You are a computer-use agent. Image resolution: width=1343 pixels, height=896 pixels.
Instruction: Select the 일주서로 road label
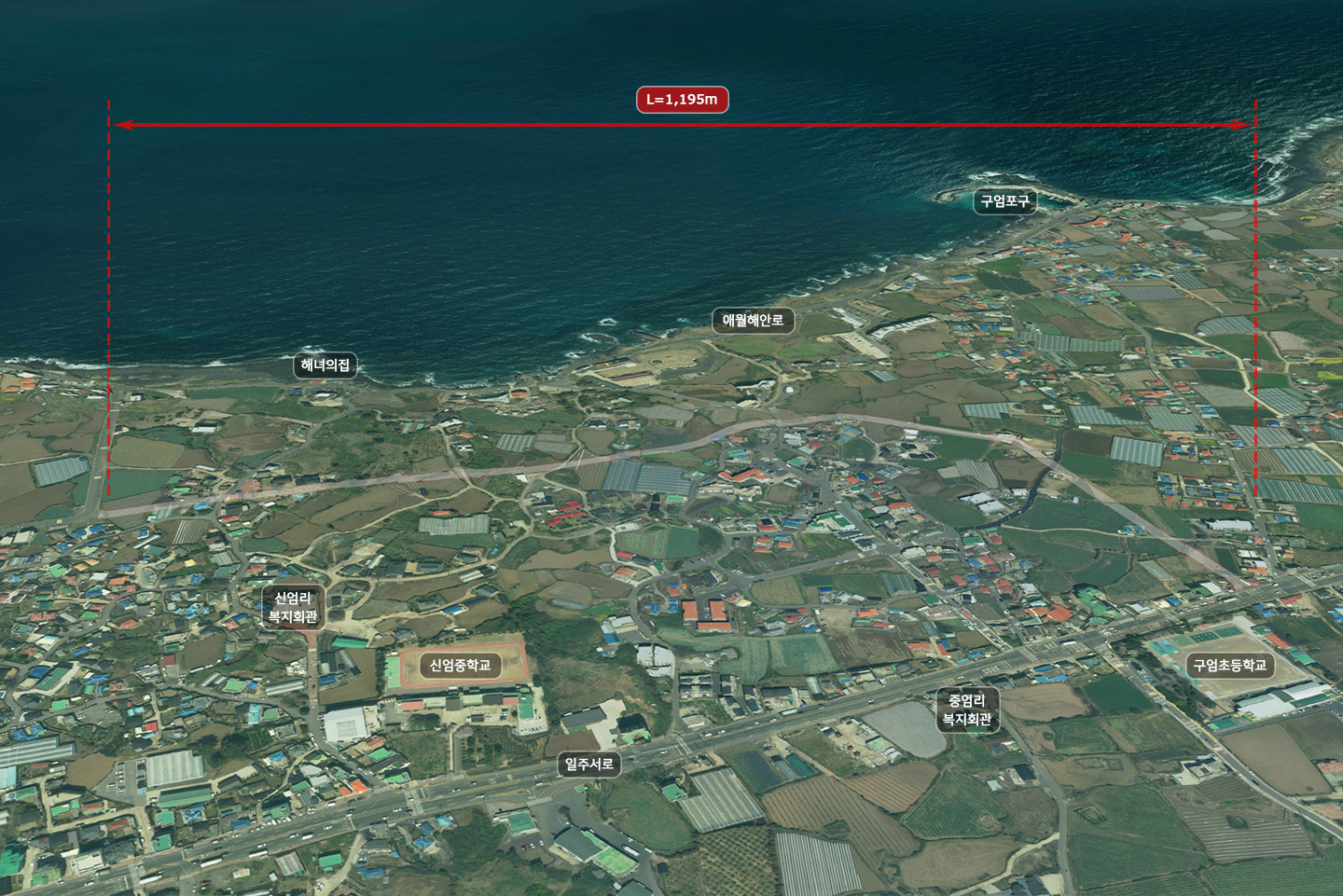click(589, 765)
